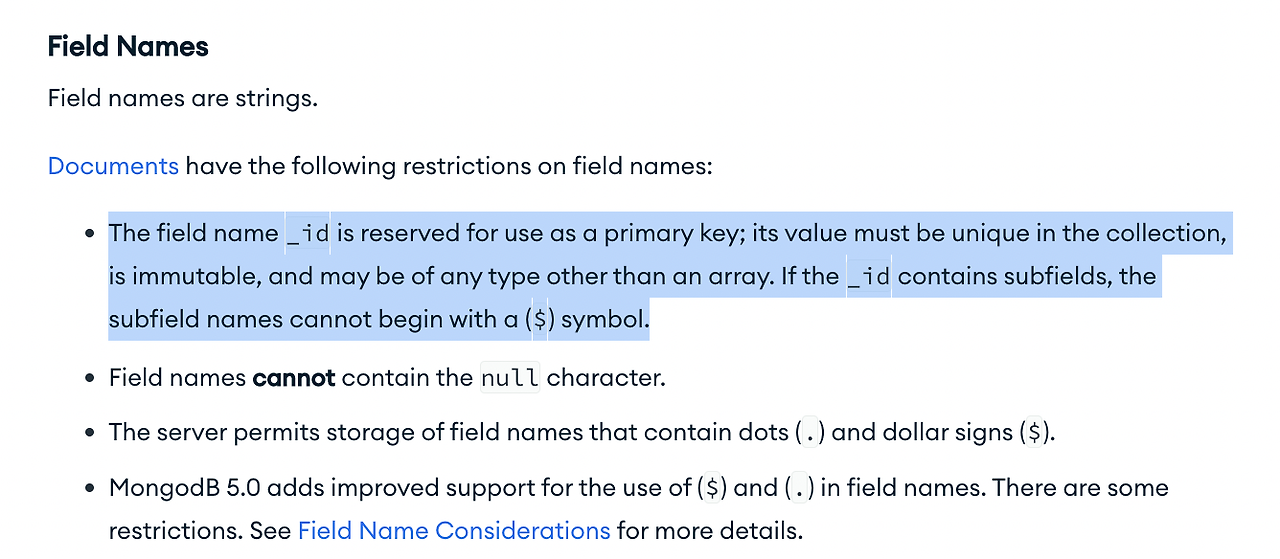The width and height of the screenshot is (1280, 559).
Task: Open the Documents link
Action: coord(113,165)
